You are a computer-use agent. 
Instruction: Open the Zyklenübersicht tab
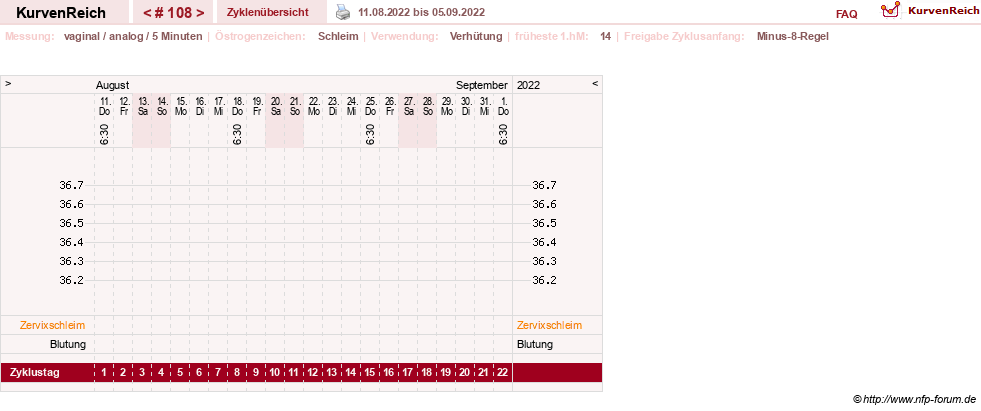[x=268, y=12]
